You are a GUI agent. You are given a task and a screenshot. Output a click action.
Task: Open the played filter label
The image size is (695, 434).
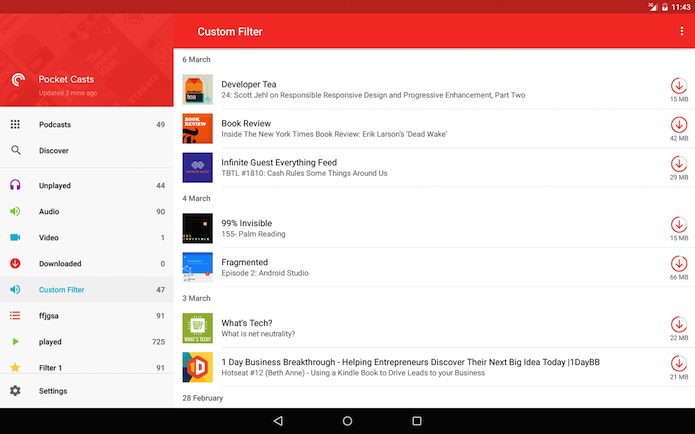(x=50, y=342)
